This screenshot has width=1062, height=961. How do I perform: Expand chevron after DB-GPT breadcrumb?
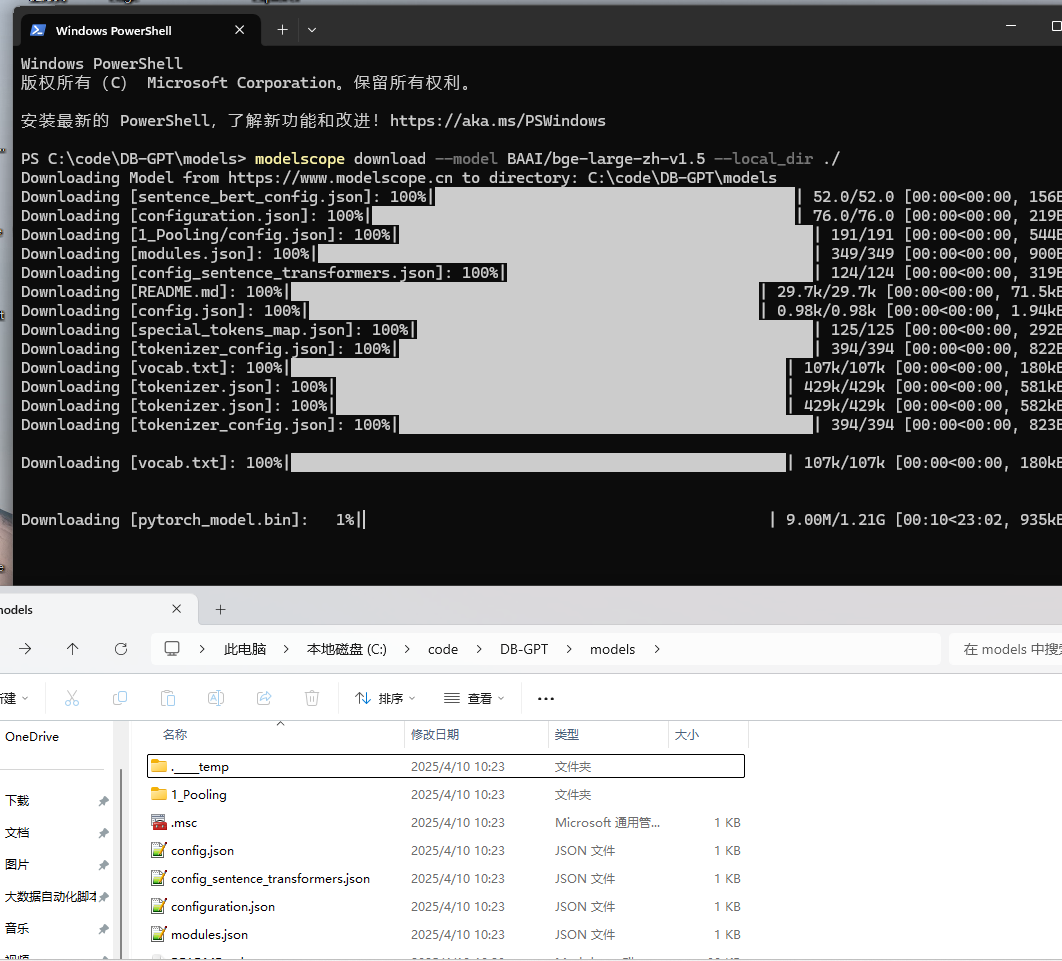pos(568,649)
